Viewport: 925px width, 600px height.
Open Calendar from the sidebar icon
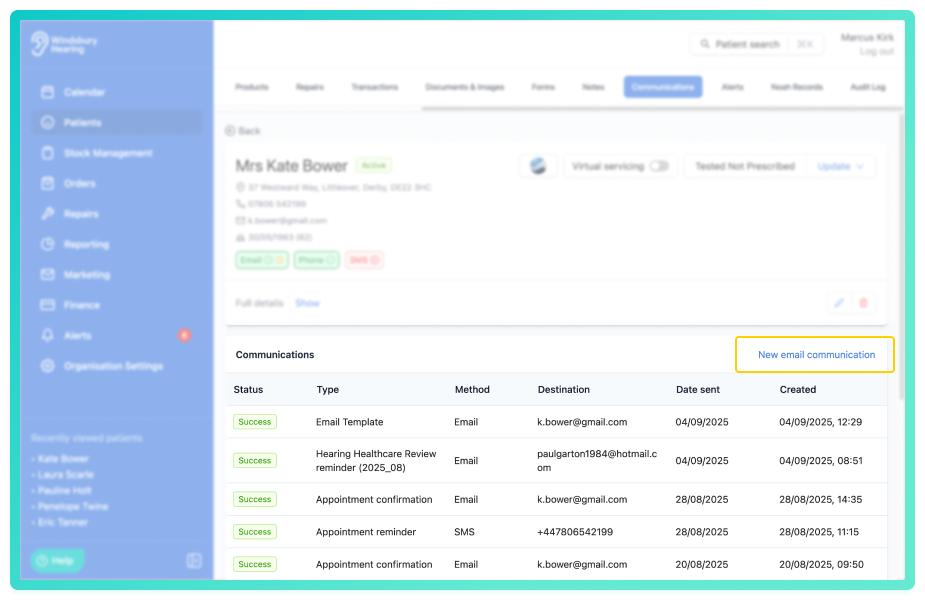[x=48, y=92]
